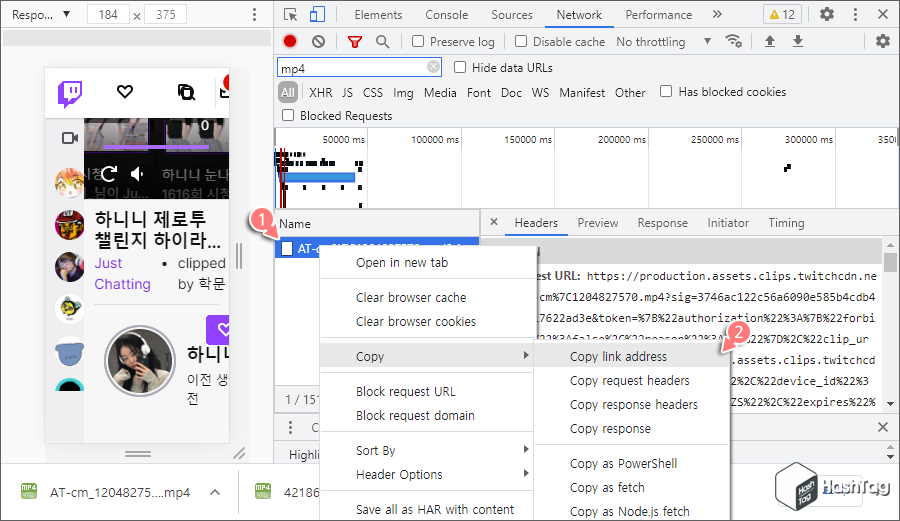
Task: Close the request details pane
Action: pyautogui.click(x=494, y=222)
